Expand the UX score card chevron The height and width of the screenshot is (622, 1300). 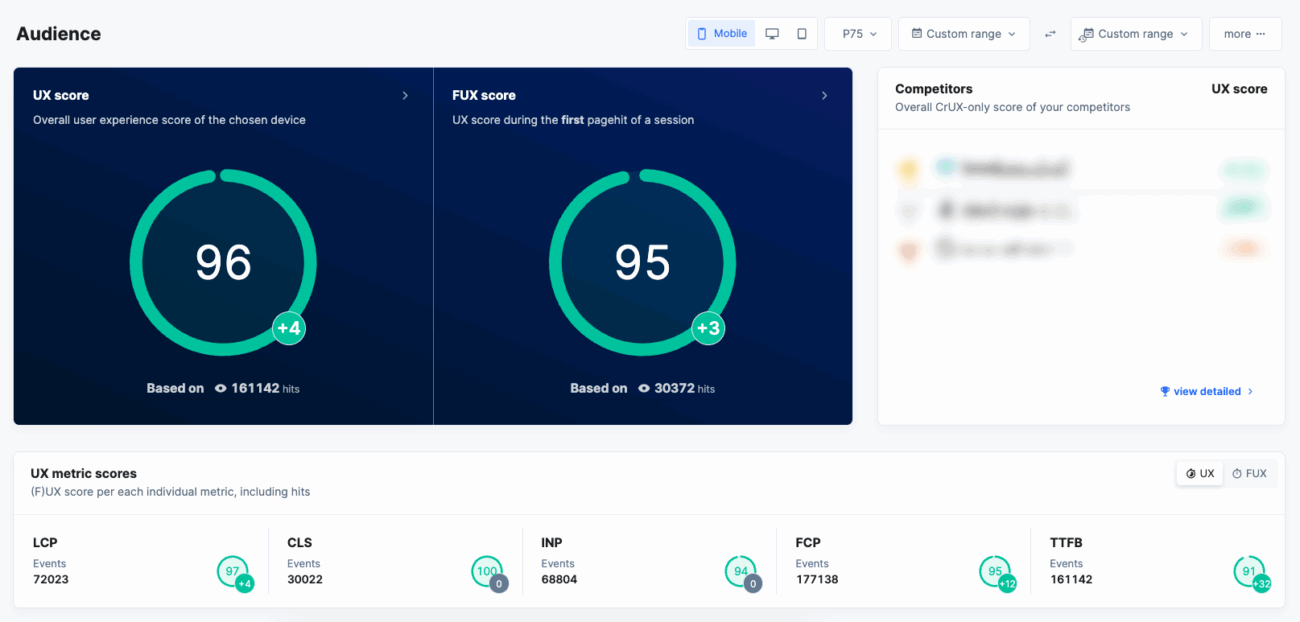tap(405, 96)
